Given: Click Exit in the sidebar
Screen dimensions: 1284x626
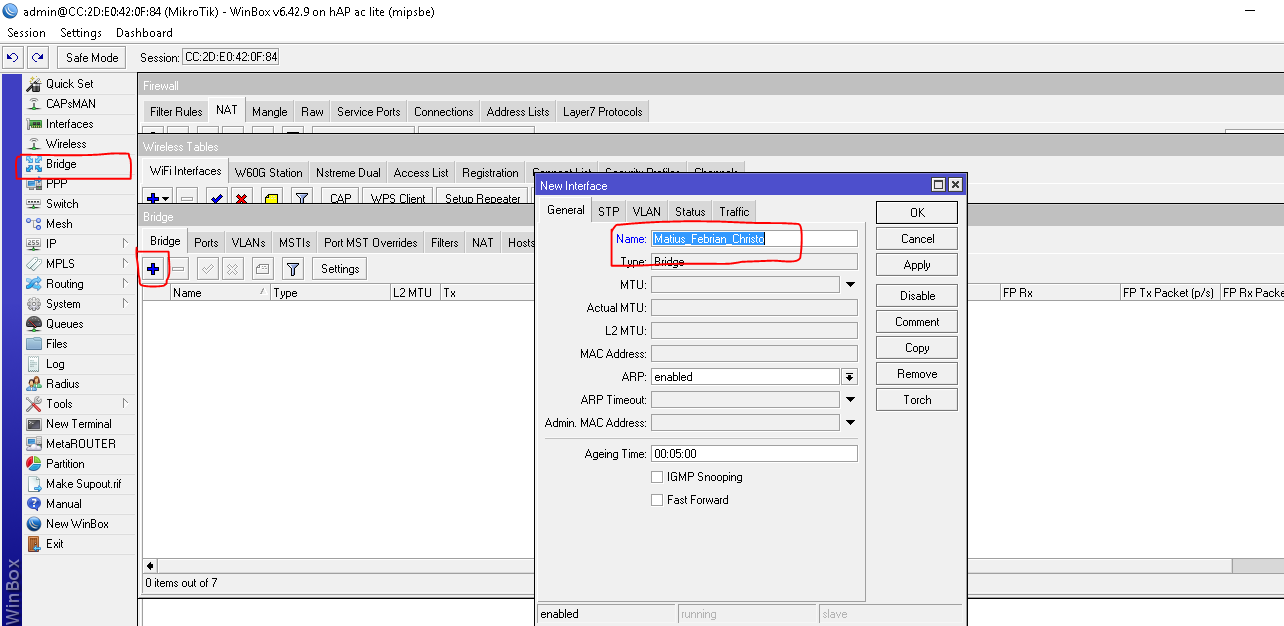Looking at the screenshot, I should [54, 544].
